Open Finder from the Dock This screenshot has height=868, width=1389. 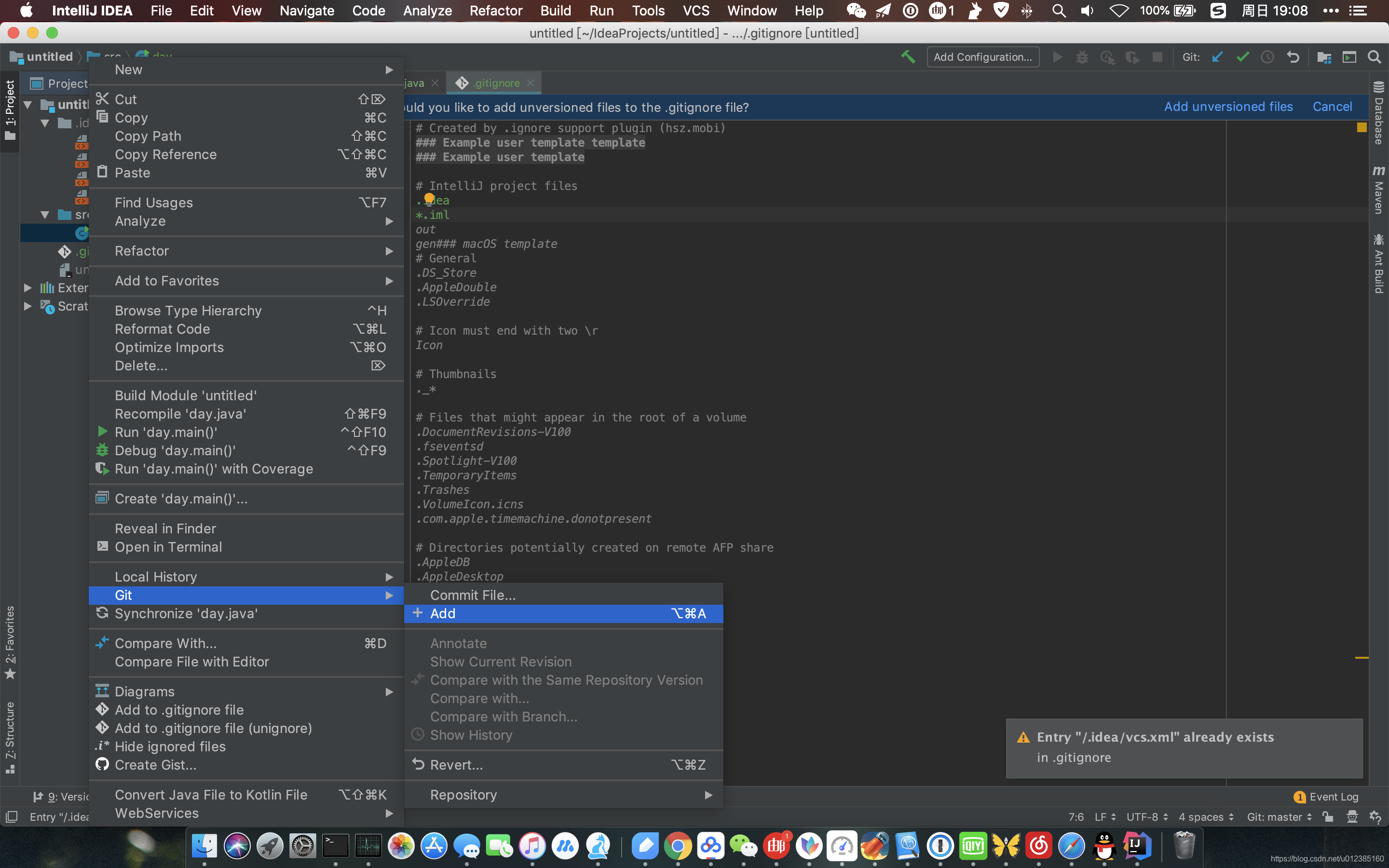tap(204, 846)
